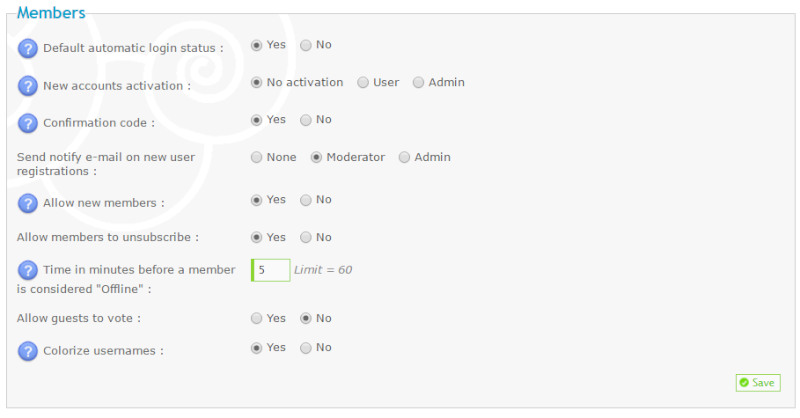Open help for Default automatic login status
This screenshot has height=418, width=800.
[28, 48]
